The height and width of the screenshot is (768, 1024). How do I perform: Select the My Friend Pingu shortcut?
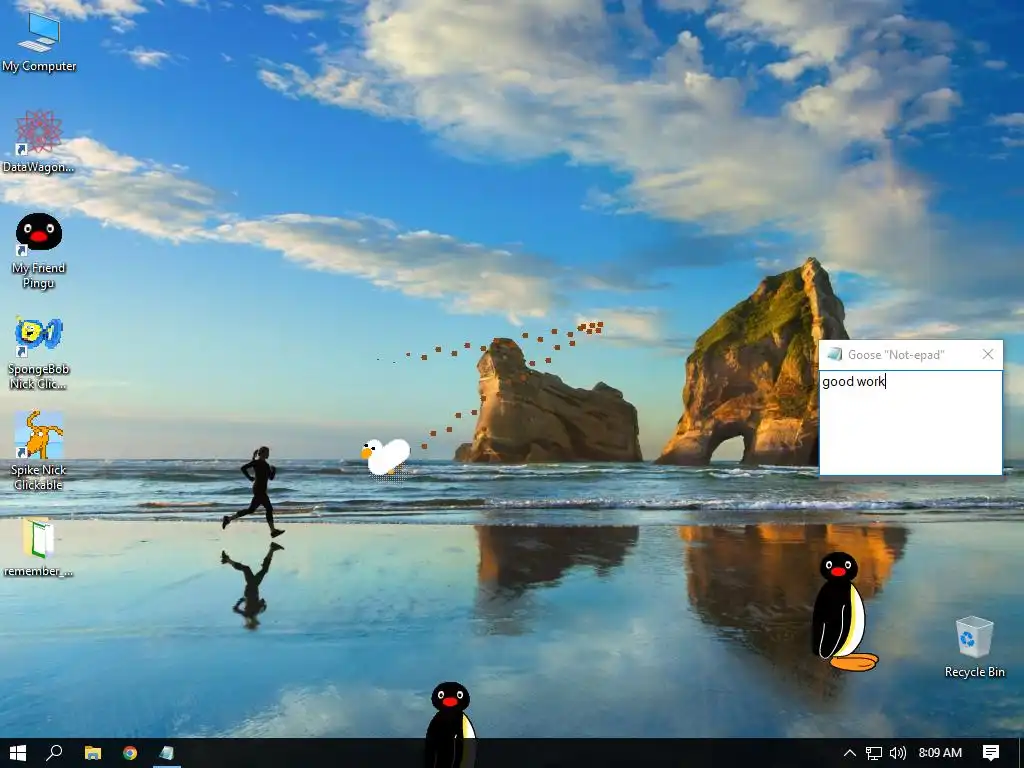(x=39, y=251)
